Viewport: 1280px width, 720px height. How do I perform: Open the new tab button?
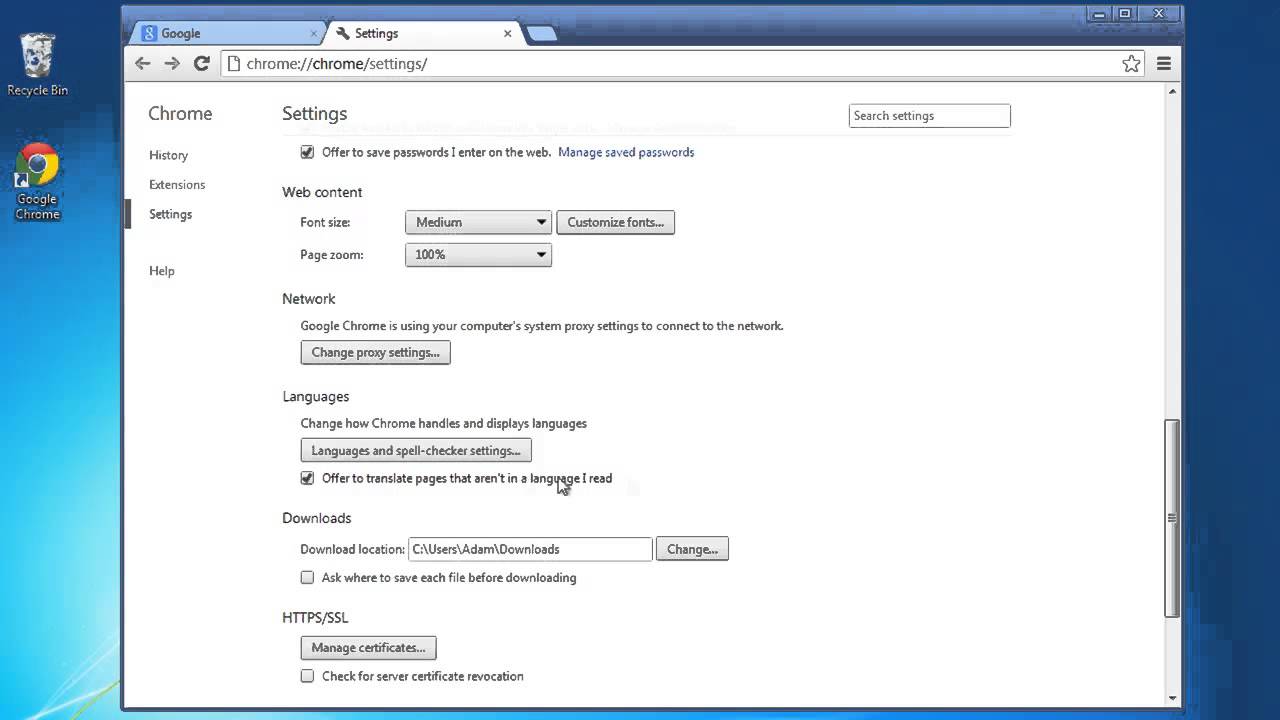(x=541, y=34)
